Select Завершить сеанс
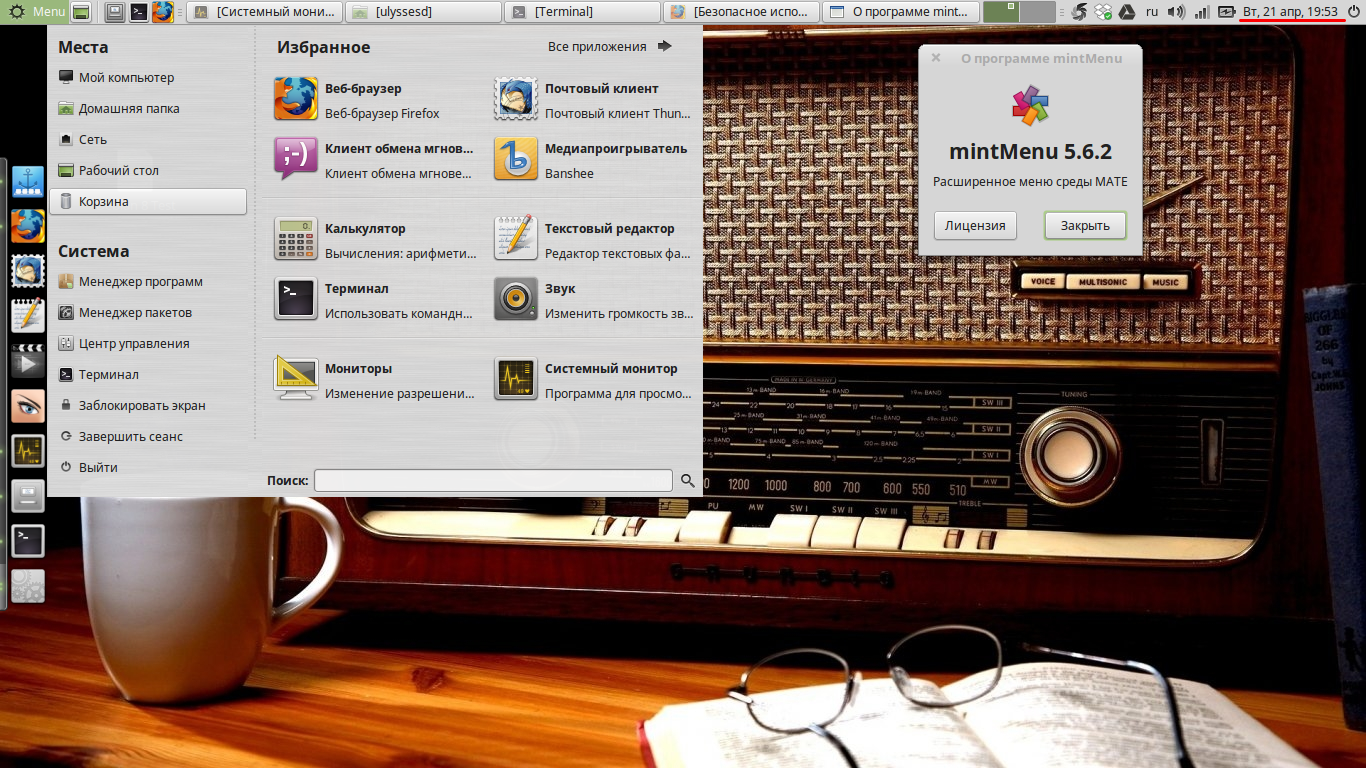 point(148,436)
